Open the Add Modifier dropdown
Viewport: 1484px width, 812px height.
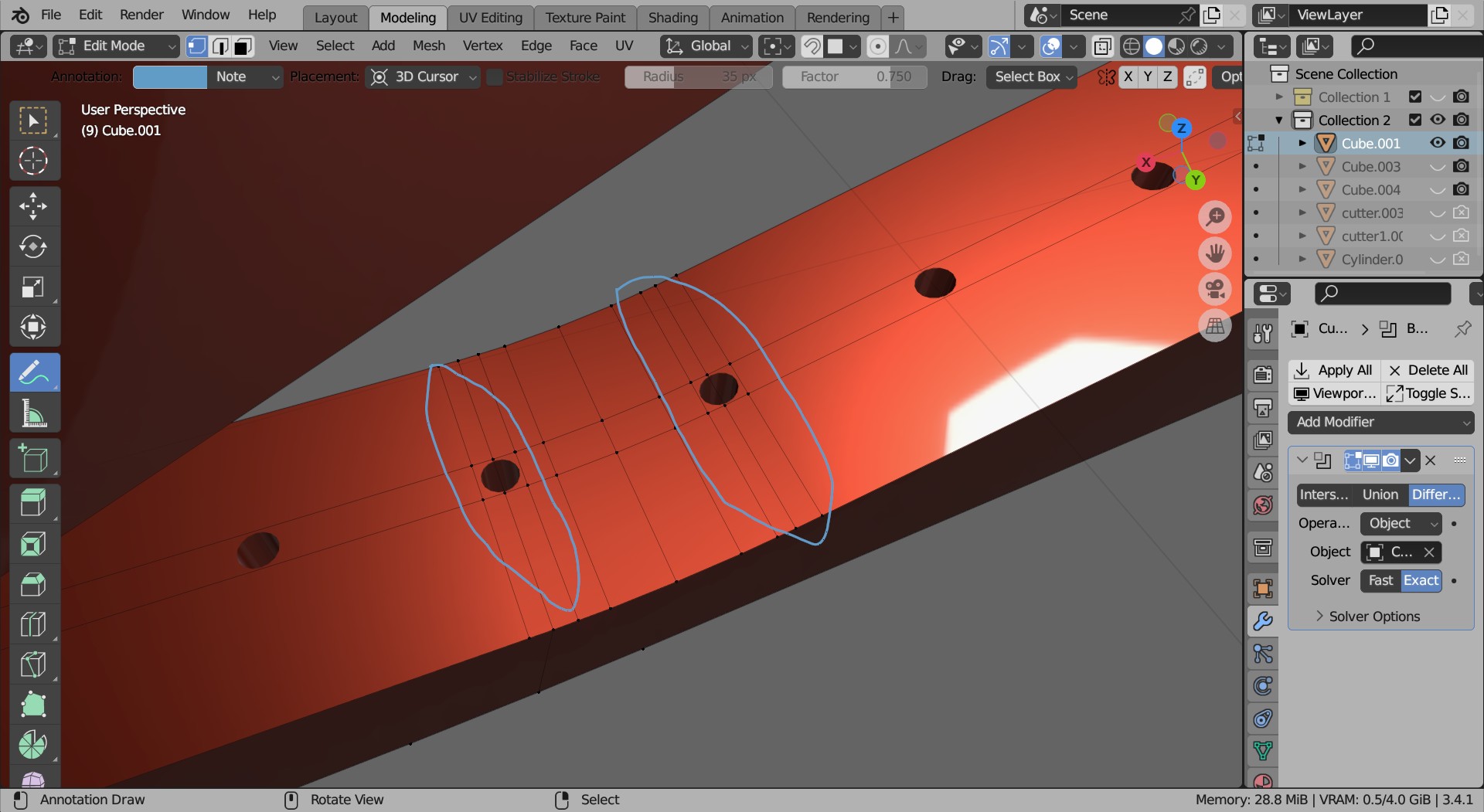point(1381,422)
